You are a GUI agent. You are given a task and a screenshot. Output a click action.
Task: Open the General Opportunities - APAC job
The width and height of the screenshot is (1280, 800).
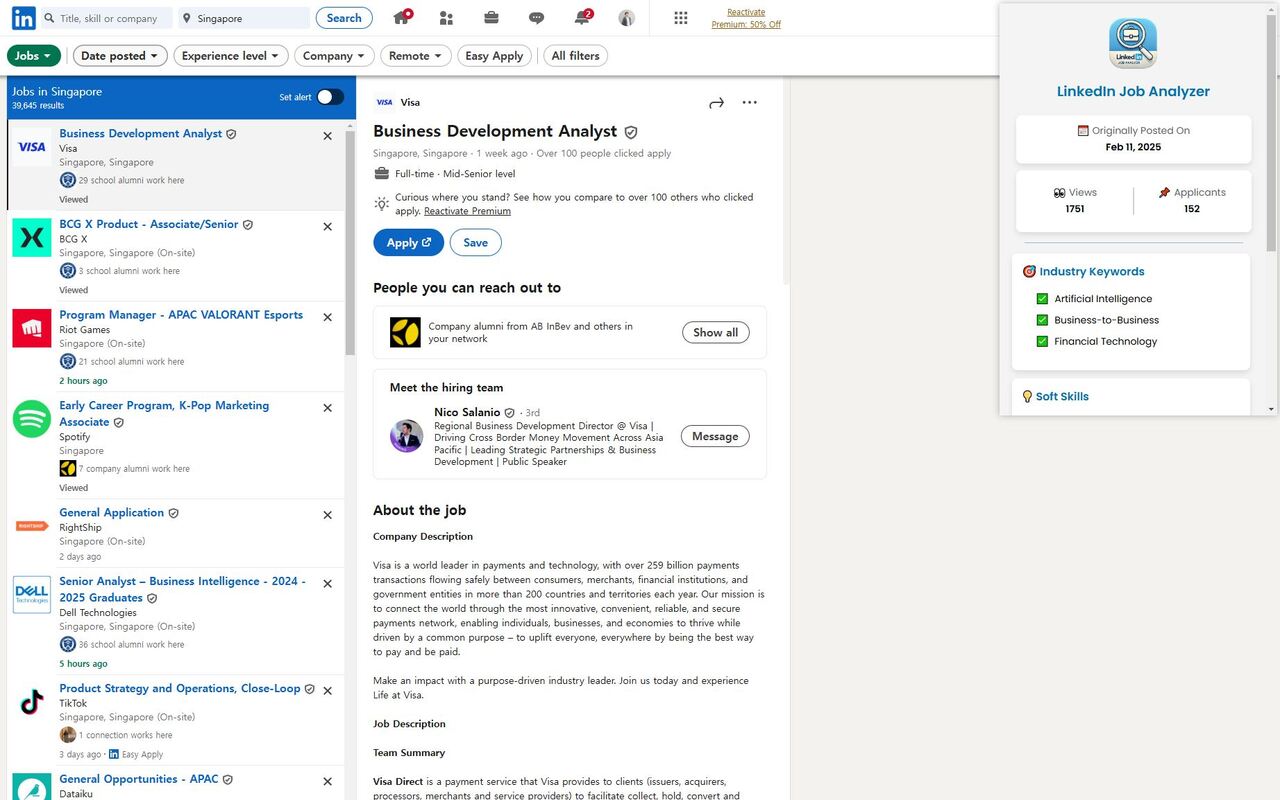tap(139, 779)
